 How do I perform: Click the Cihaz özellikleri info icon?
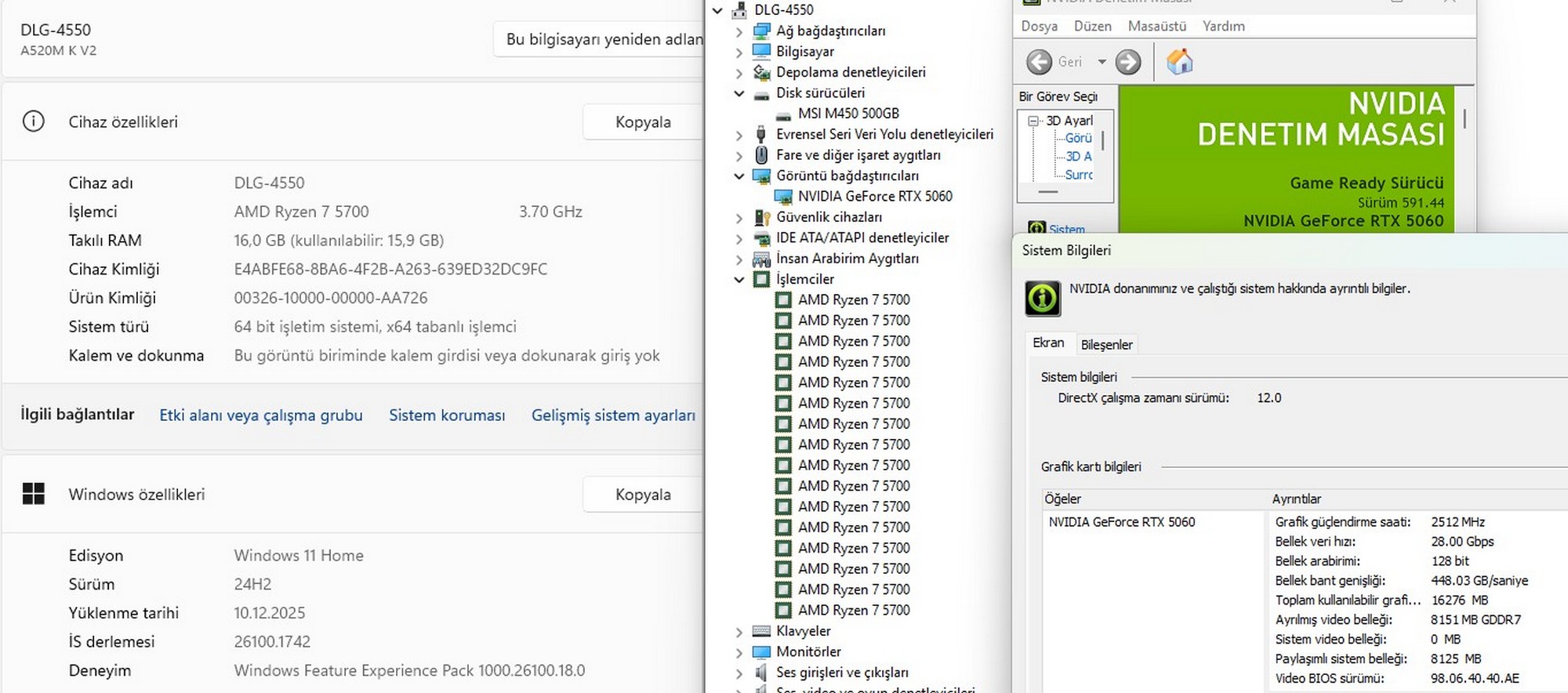tap(34, 122)
